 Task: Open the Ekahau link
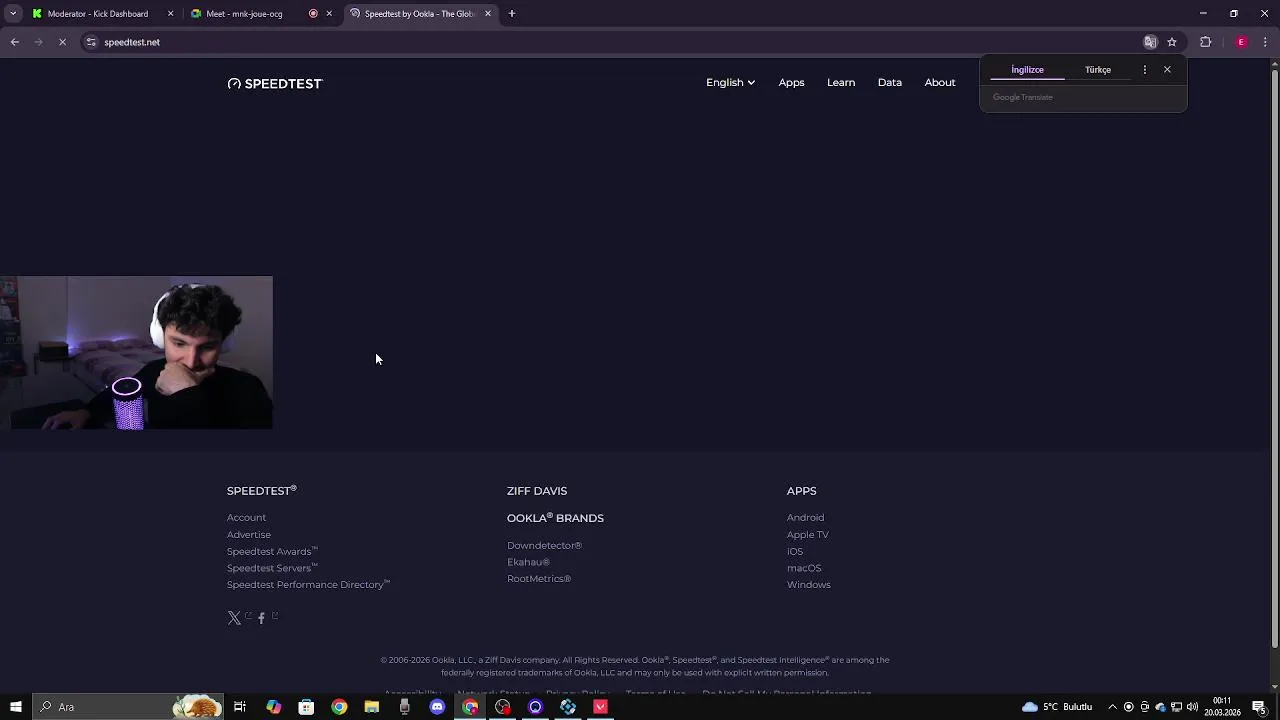(528, 562)
